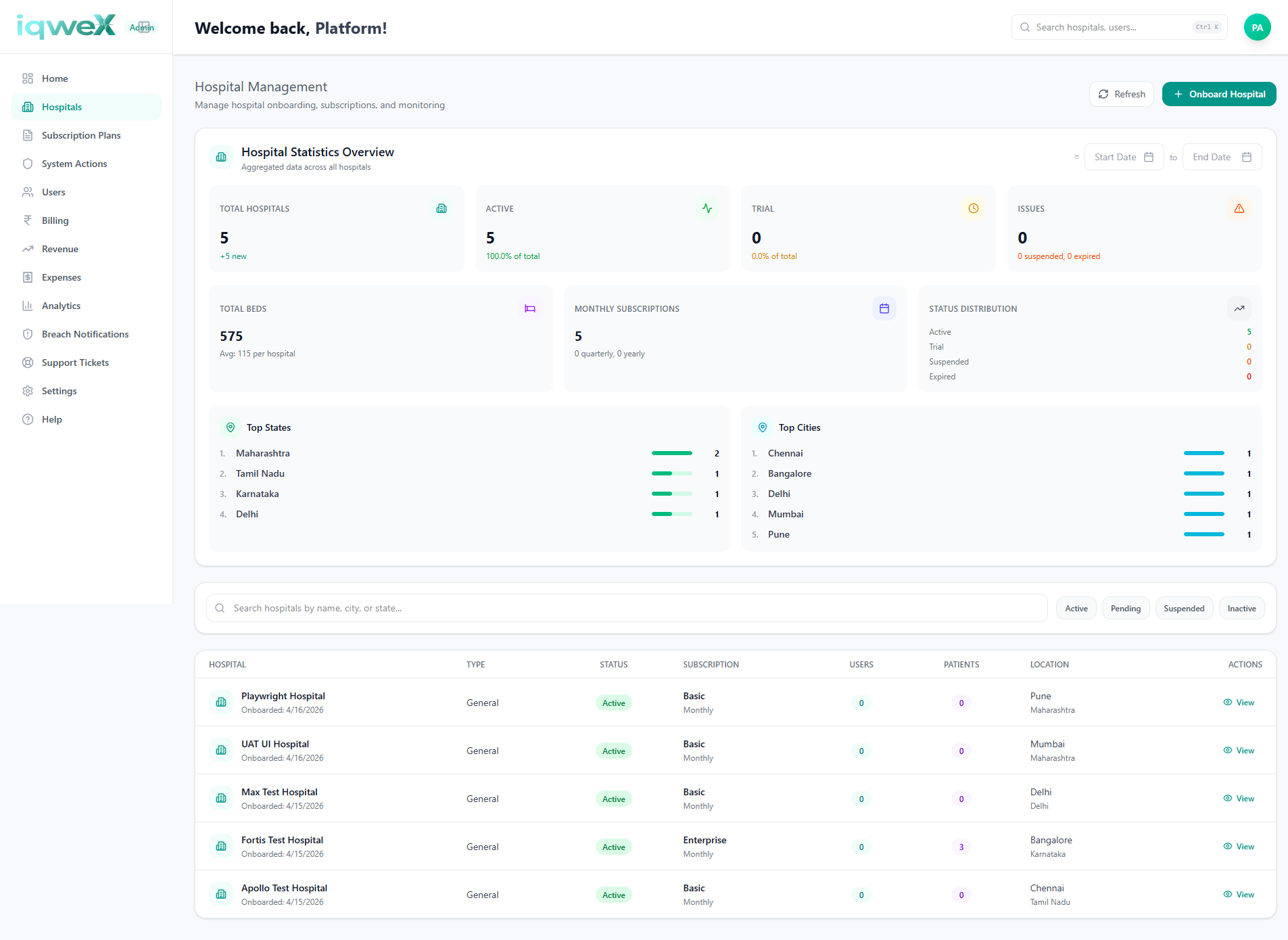Go to Breach Notifications page

pyautogui.click(x=87, y=334)
